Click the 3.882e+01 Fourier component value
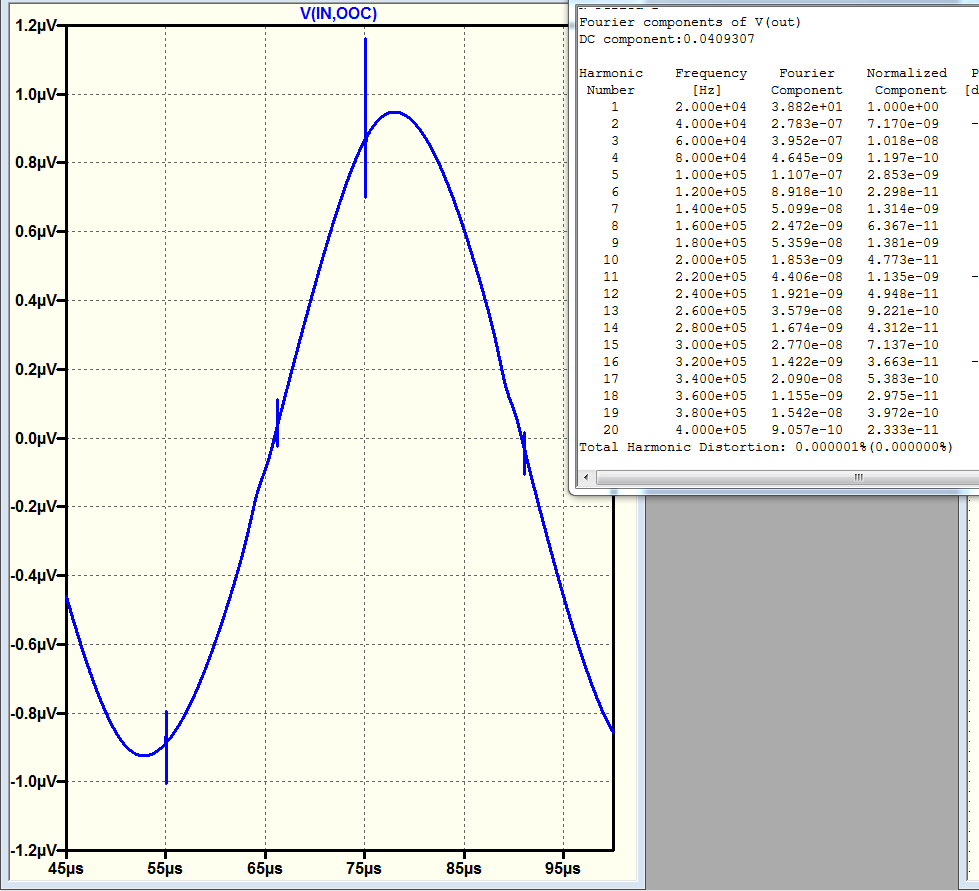 tap(807, 107)
